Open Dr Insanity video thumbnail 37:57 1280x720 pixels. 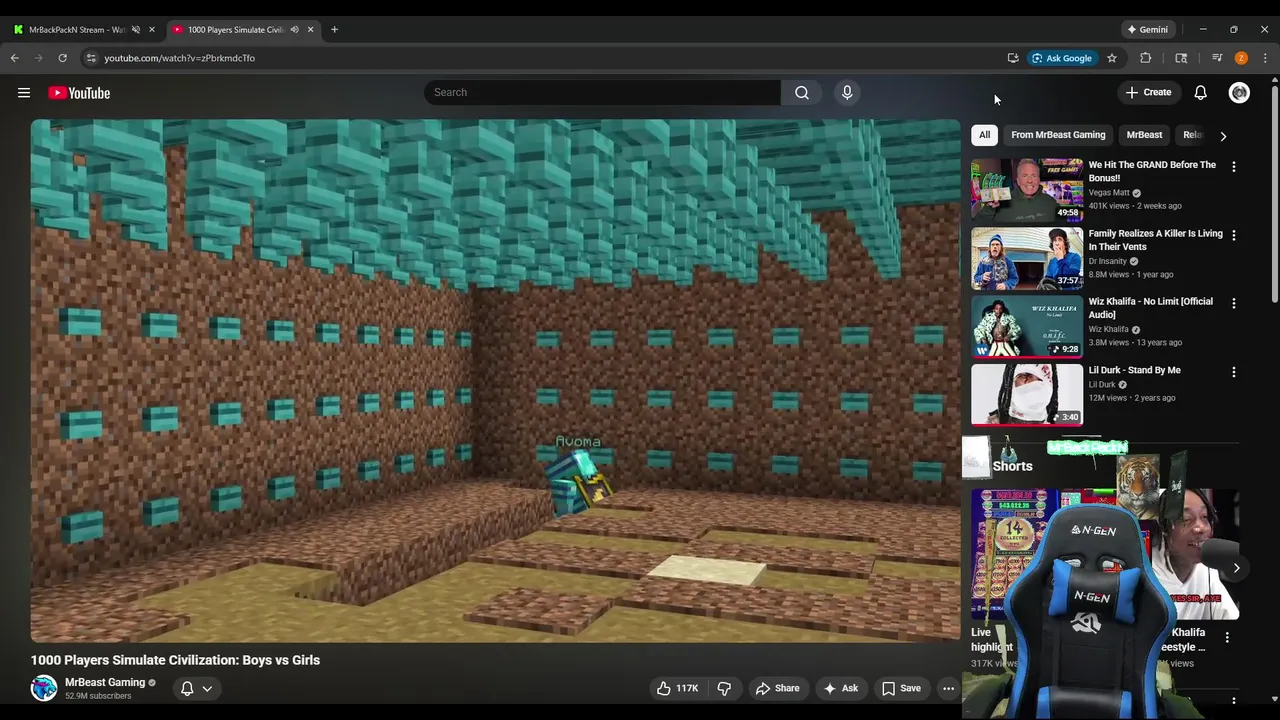pyautogui.click(x=1027, y=258)
